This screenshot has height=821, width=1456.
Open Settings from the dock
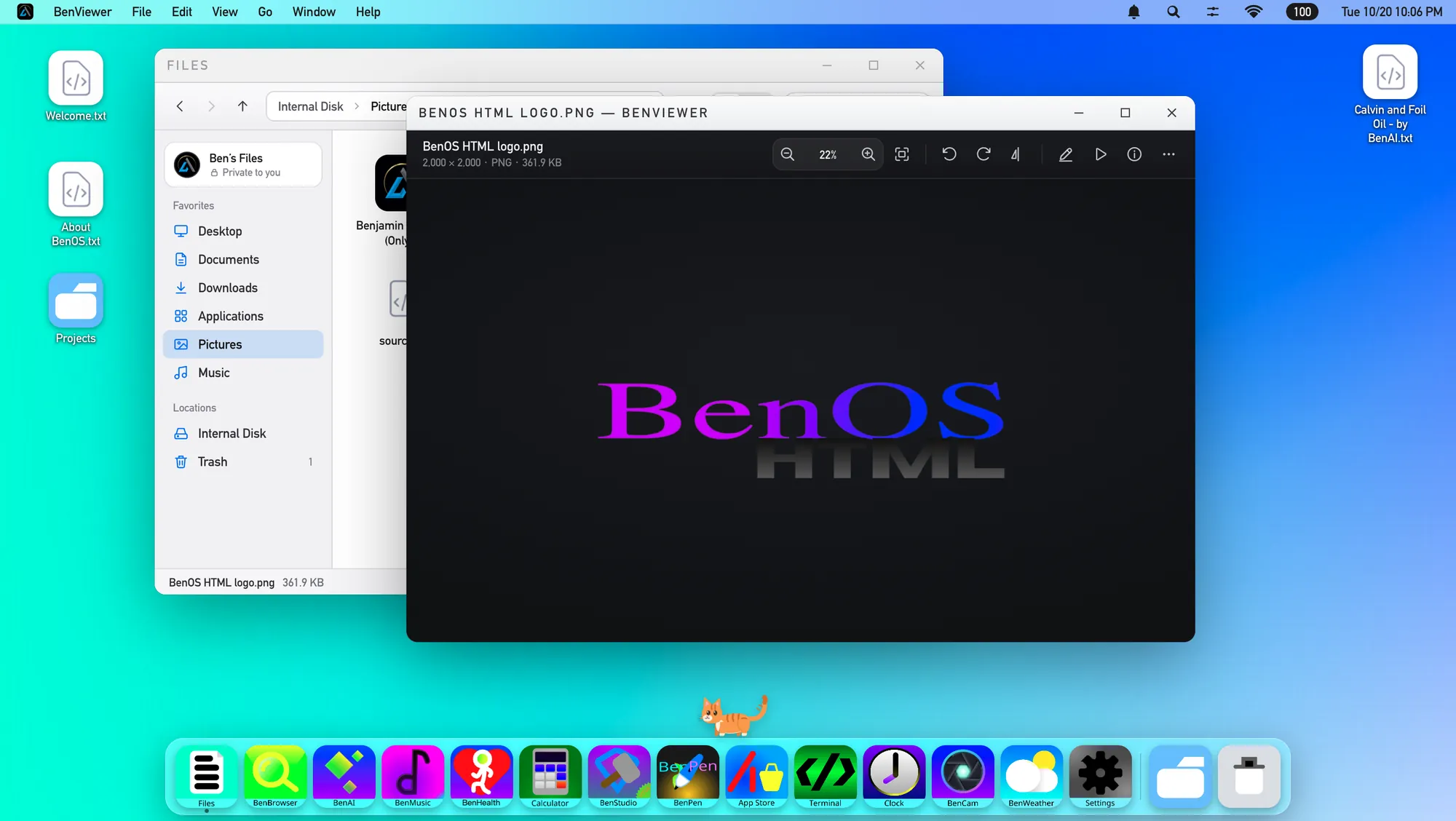(1100, 776)
